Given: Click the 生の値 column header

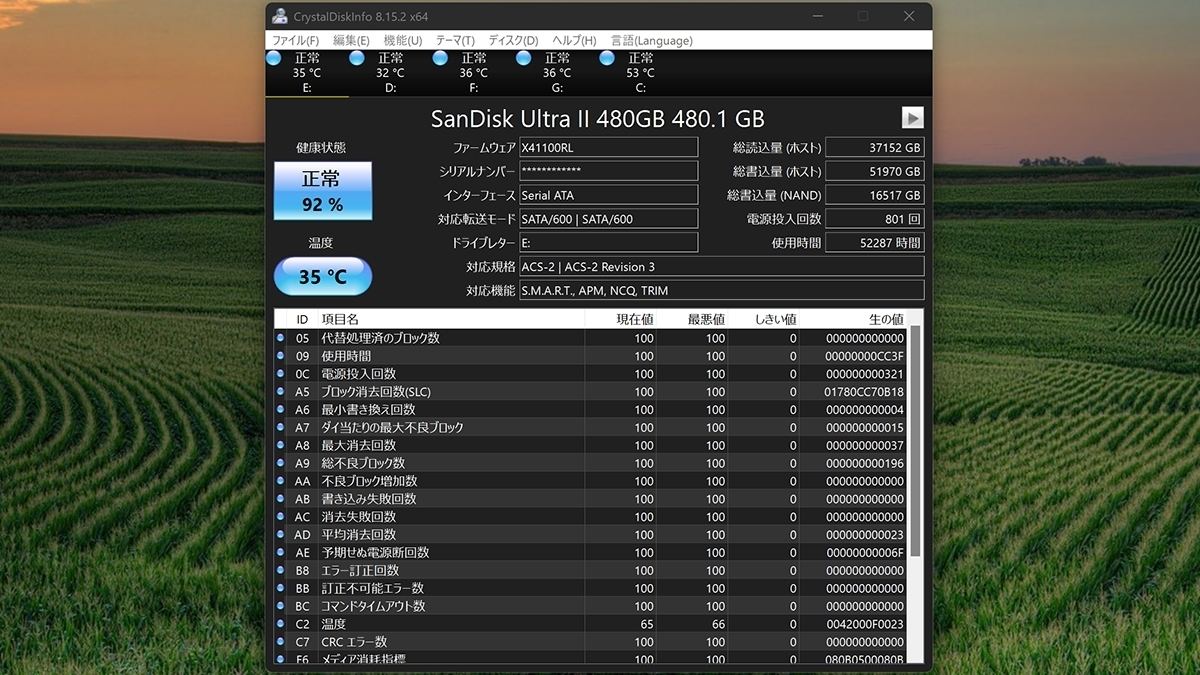Looking at the screenshot, I should click(x=854, y=319).
